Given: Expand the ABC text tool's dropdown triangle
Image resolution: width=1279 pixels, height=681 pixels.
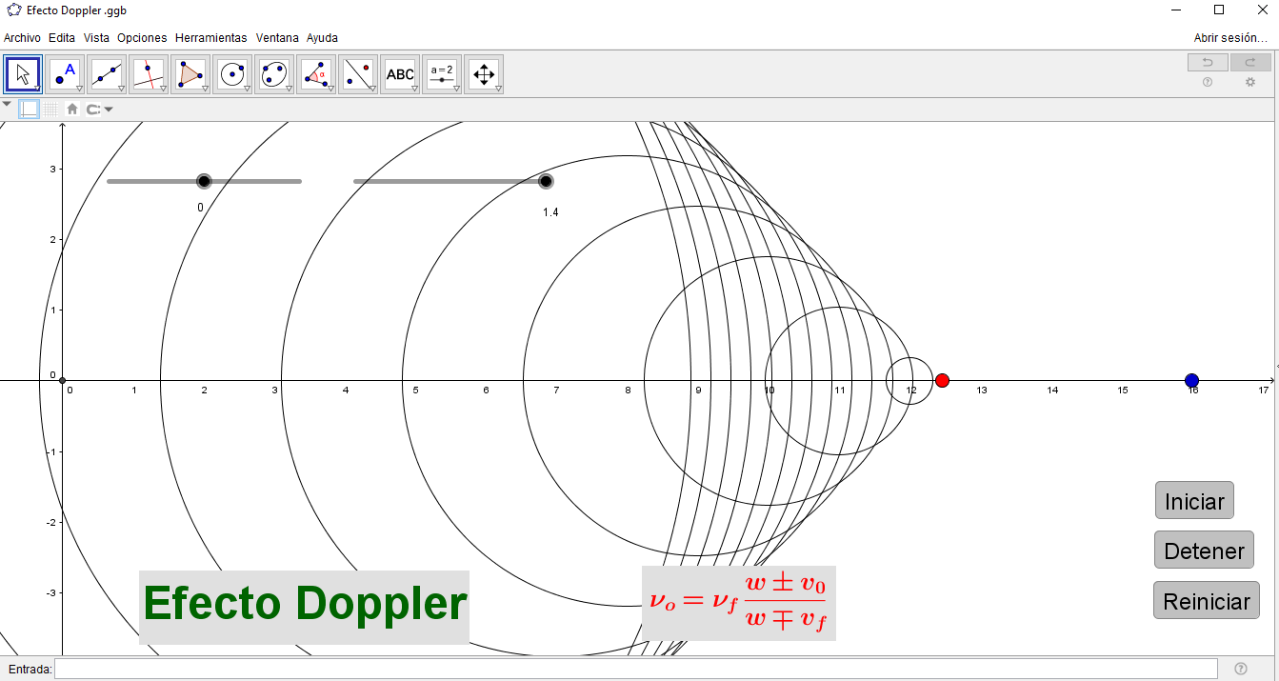Looking at the screenshot, I should coord(414,89).
